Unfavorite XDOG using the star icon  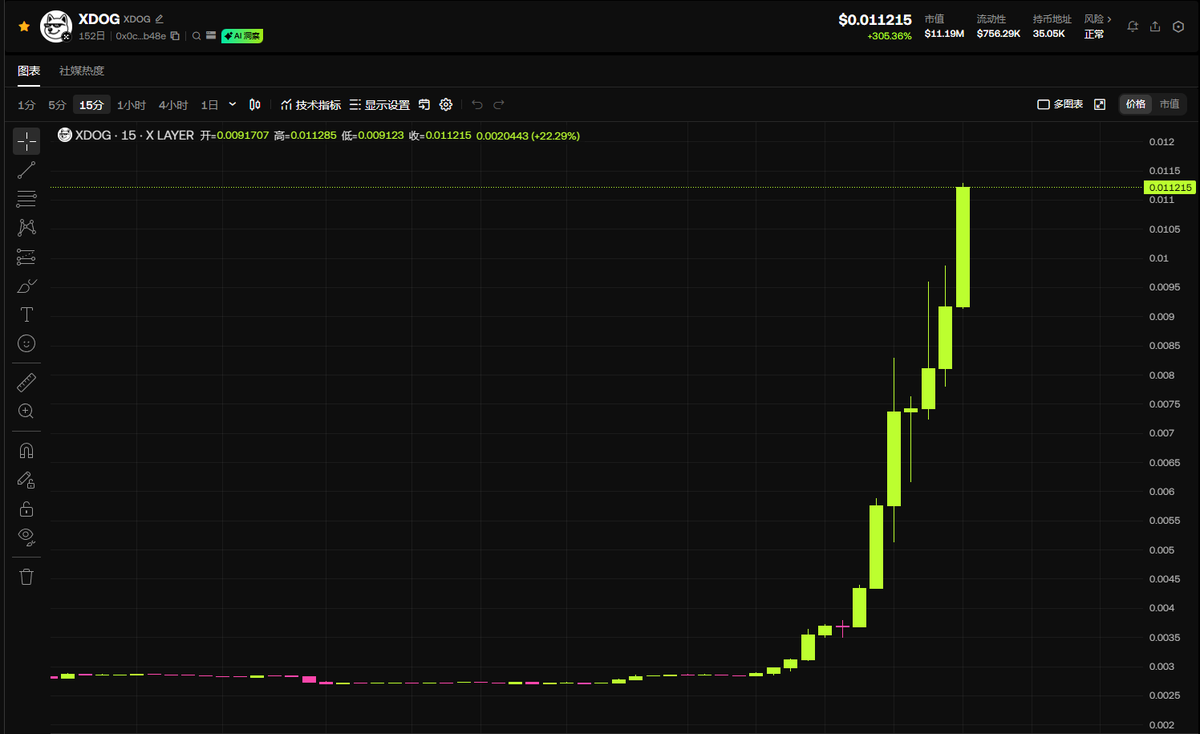[x=24, y=26]
